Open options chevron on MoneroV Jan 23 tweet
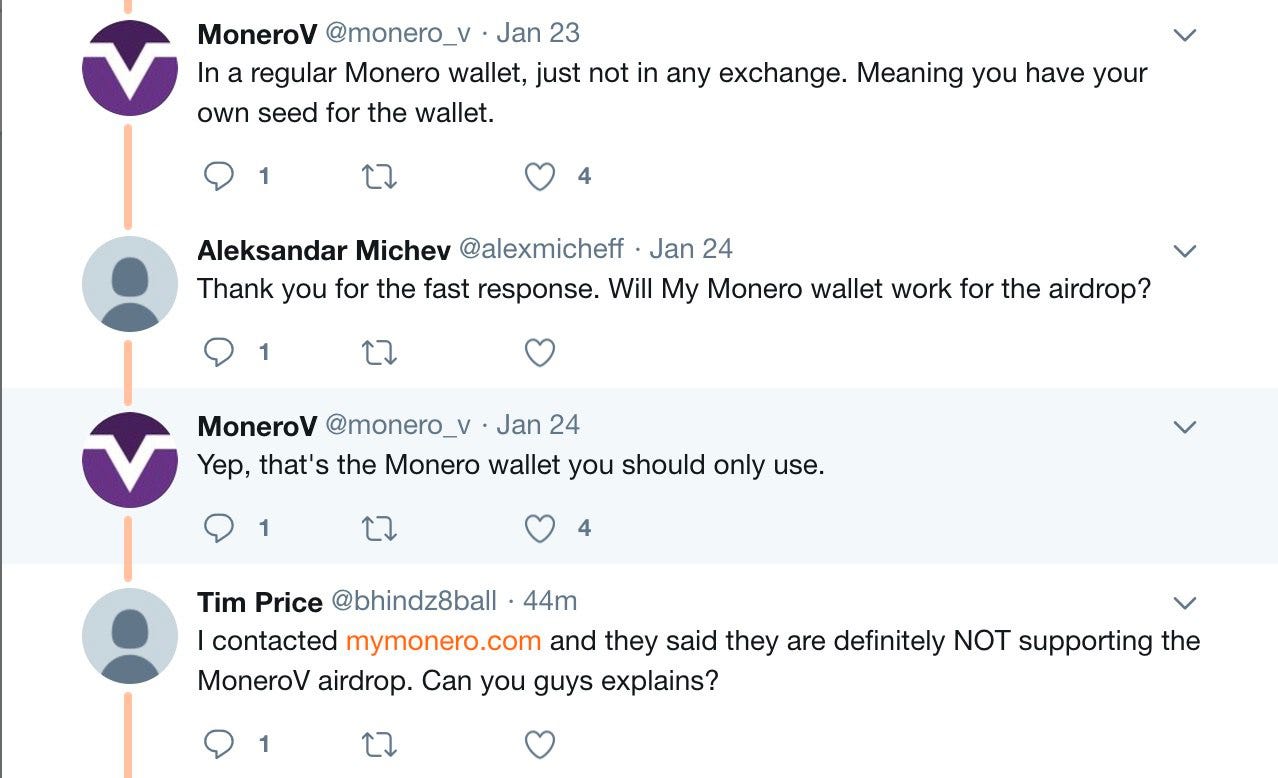Screen dimensions: 1278x778 [1184, 35]
